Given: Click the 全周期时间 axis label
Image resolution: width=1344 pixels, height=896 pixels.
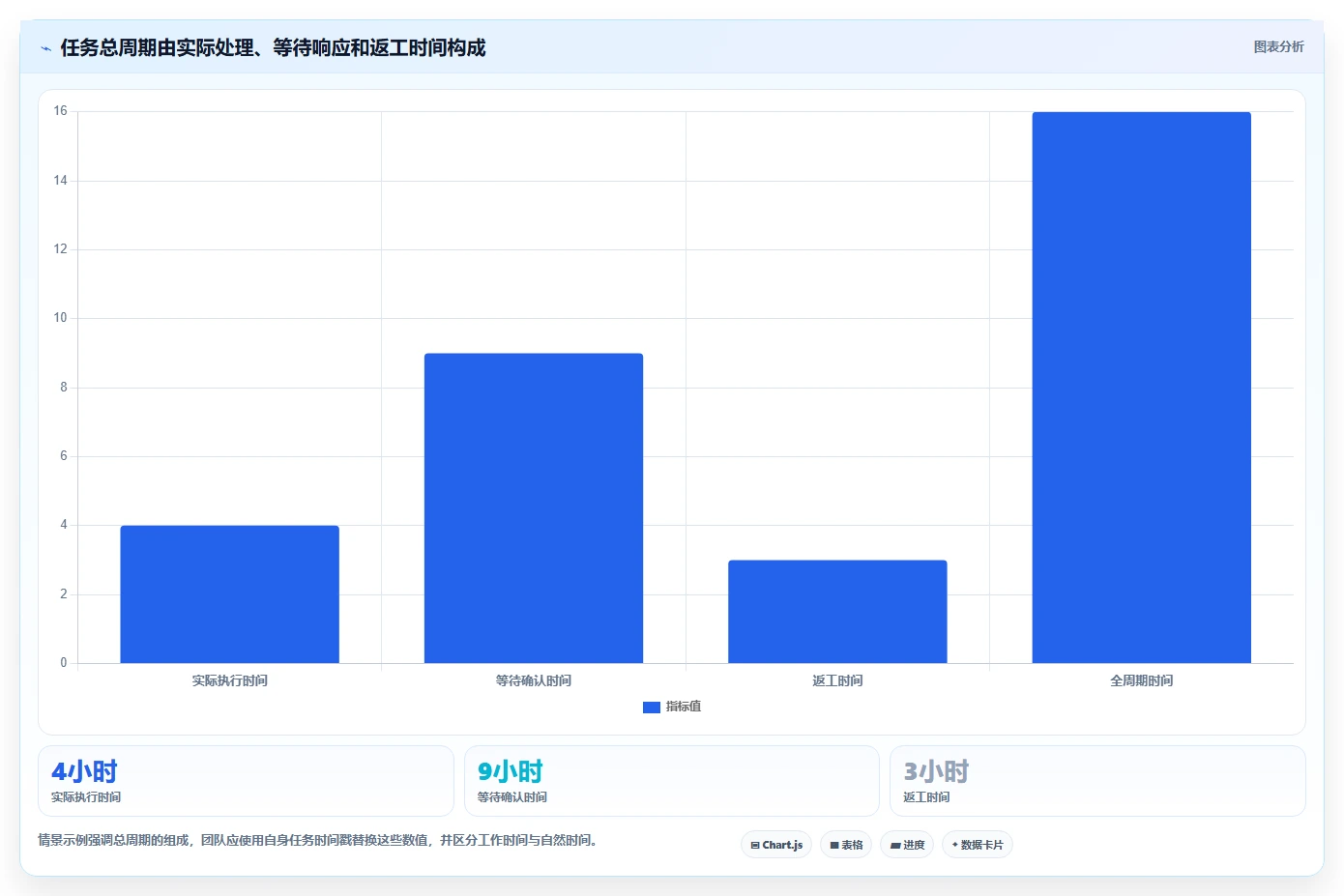Looking at the screenshot, I should coord(1142,680).
